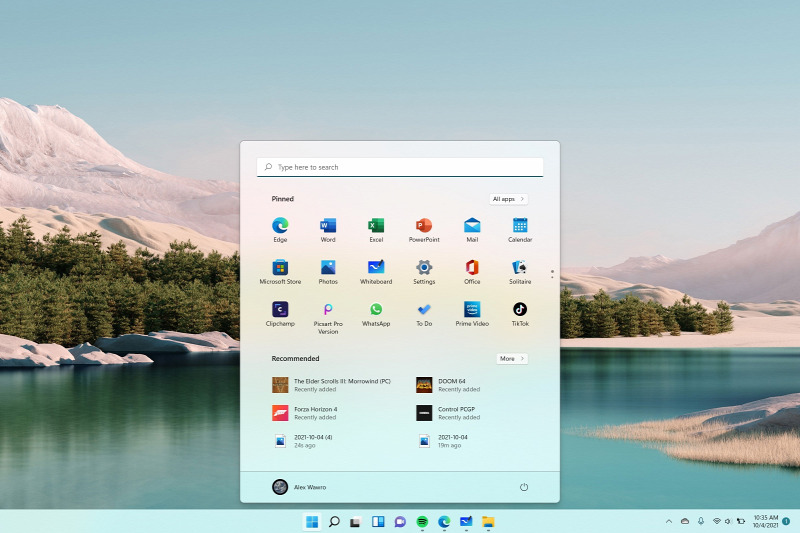The image size is (800, 533).
Task: Open Spotify from the taskbar
Action: pos(422,521)
